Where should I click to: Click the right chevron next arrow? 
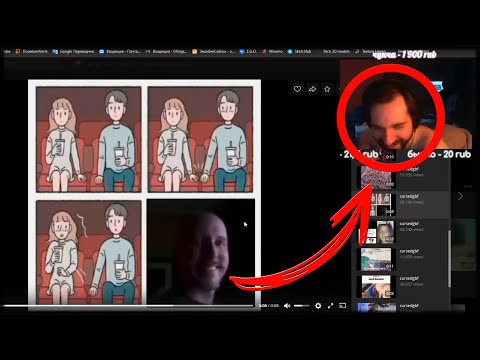click(x=460, y=196)
